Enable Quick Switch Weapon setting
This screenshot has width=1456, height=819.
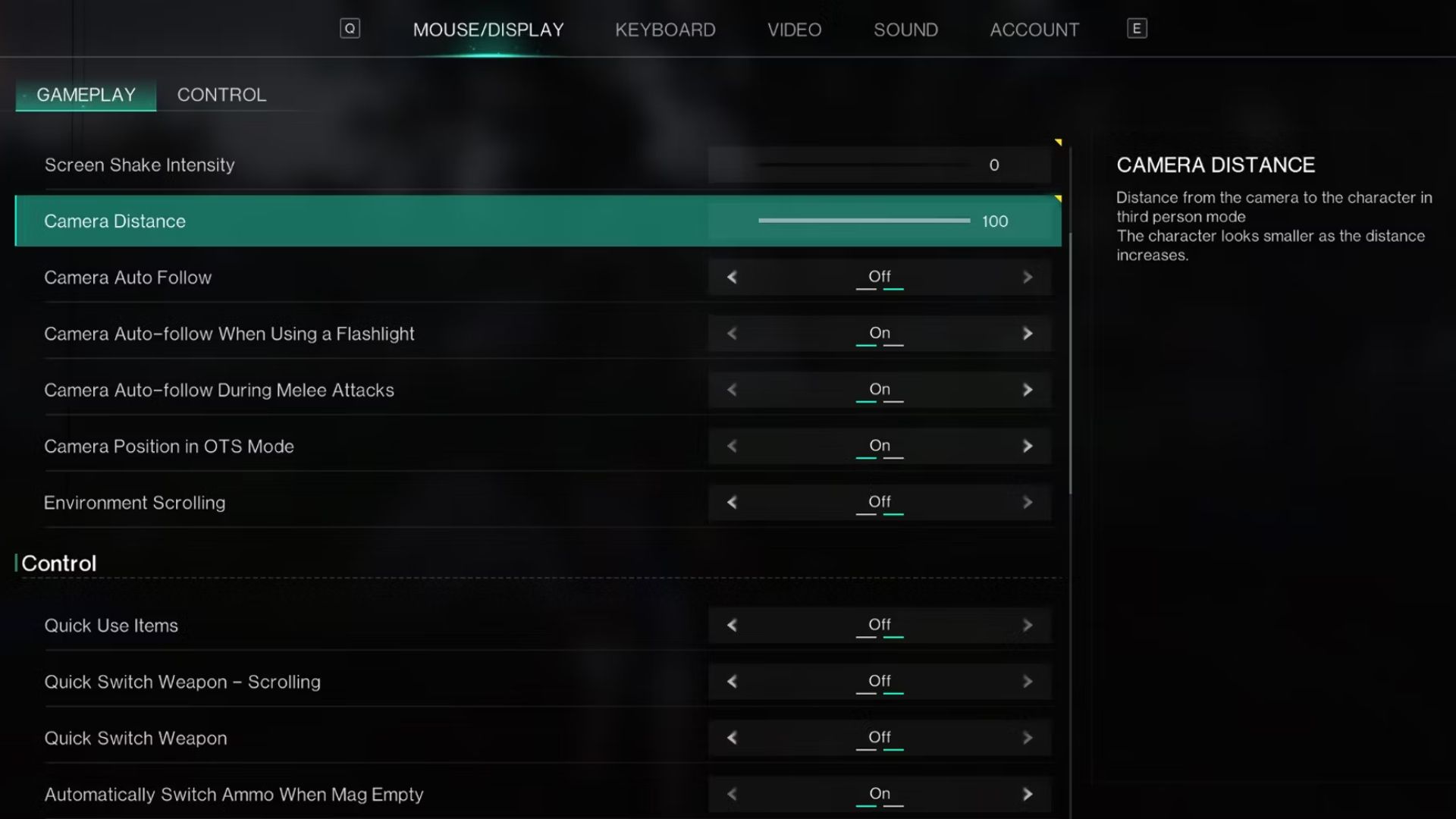click(x=1027, y=738)
